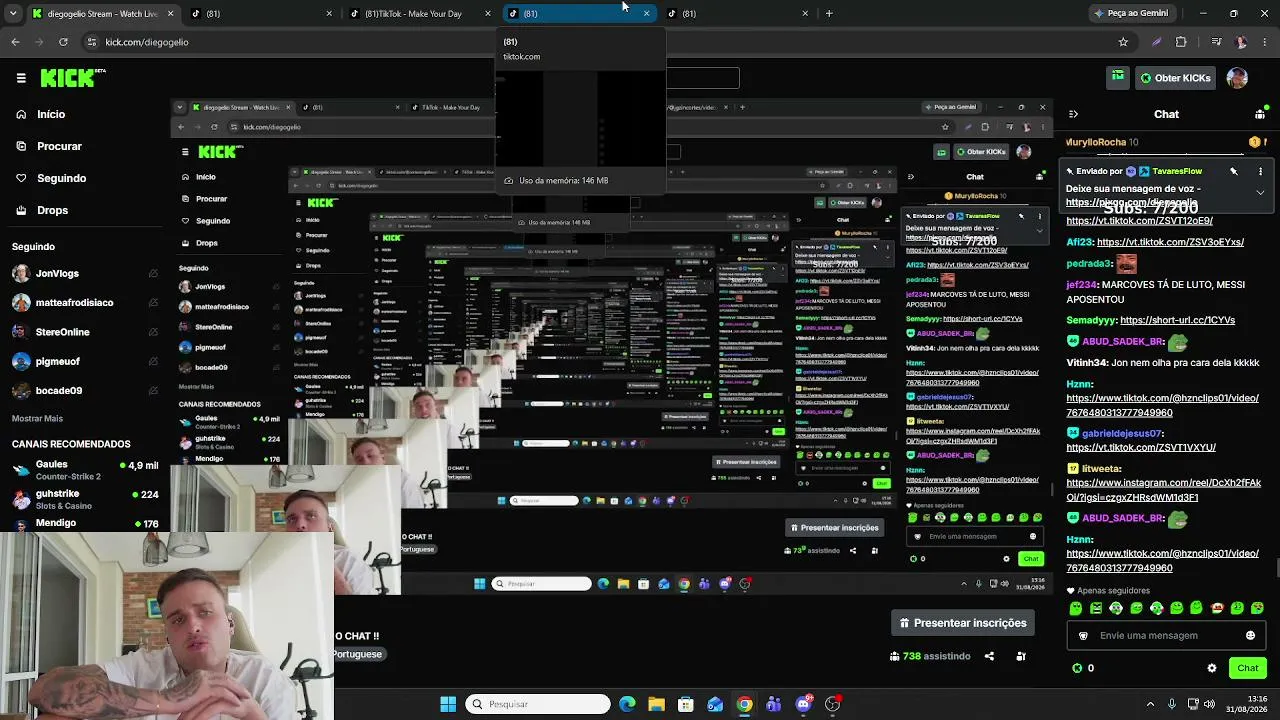This screenshot has width=1280, height=720.
Task: Open a new browser tab
Action: [829, 14]
